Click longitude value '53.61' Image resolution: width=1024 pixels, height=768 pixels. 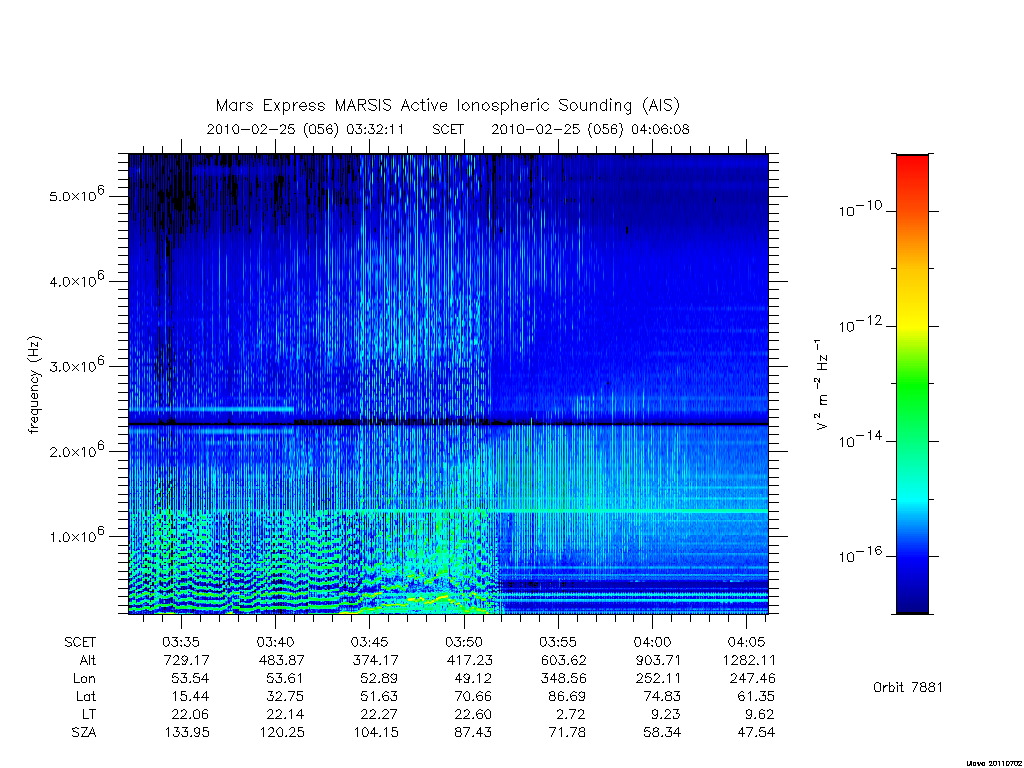click(285, 679)
